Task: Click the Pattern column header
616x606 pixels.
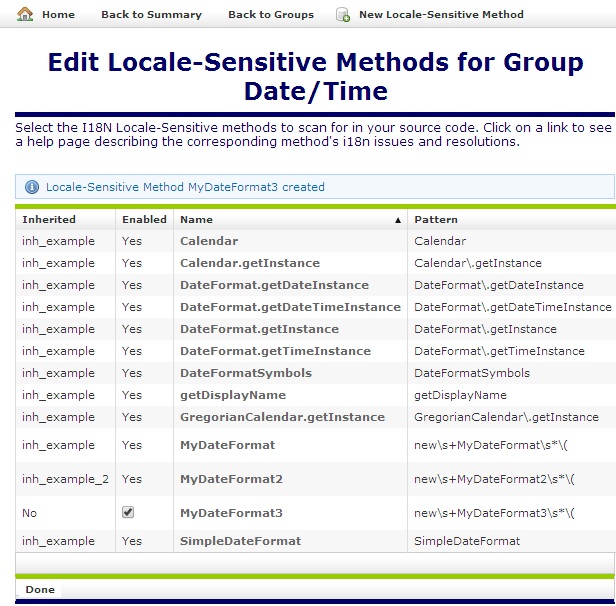Action: click(436, 219)
